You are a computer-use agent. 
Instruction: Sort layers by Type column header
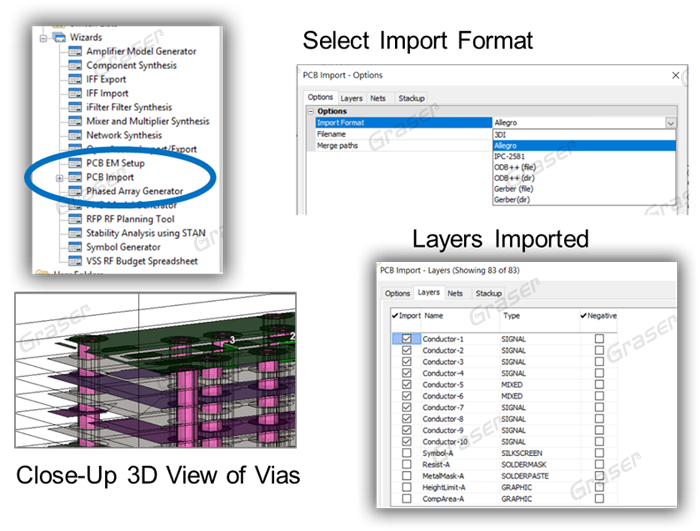[x=512, y=316]
